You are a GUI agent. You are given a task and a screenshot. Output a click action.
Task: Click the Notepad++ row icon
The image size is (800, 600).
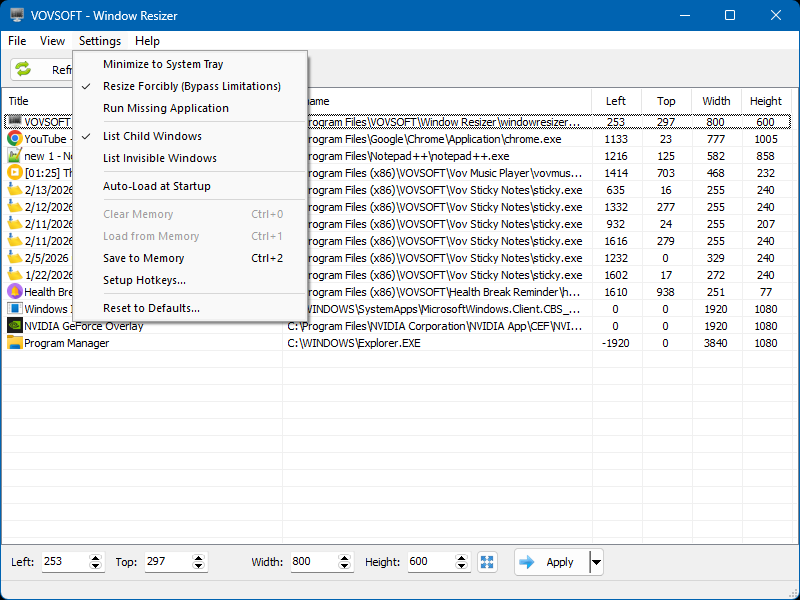point(14,156)
